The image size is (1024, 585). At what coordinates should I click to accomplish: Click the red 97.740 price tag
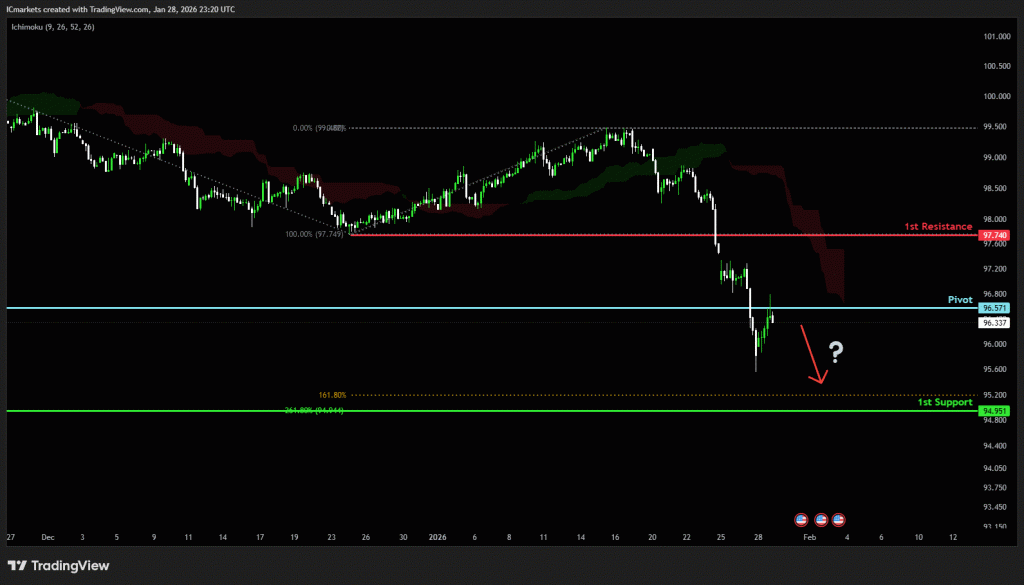pyautogui.click(x=994, y=235)
